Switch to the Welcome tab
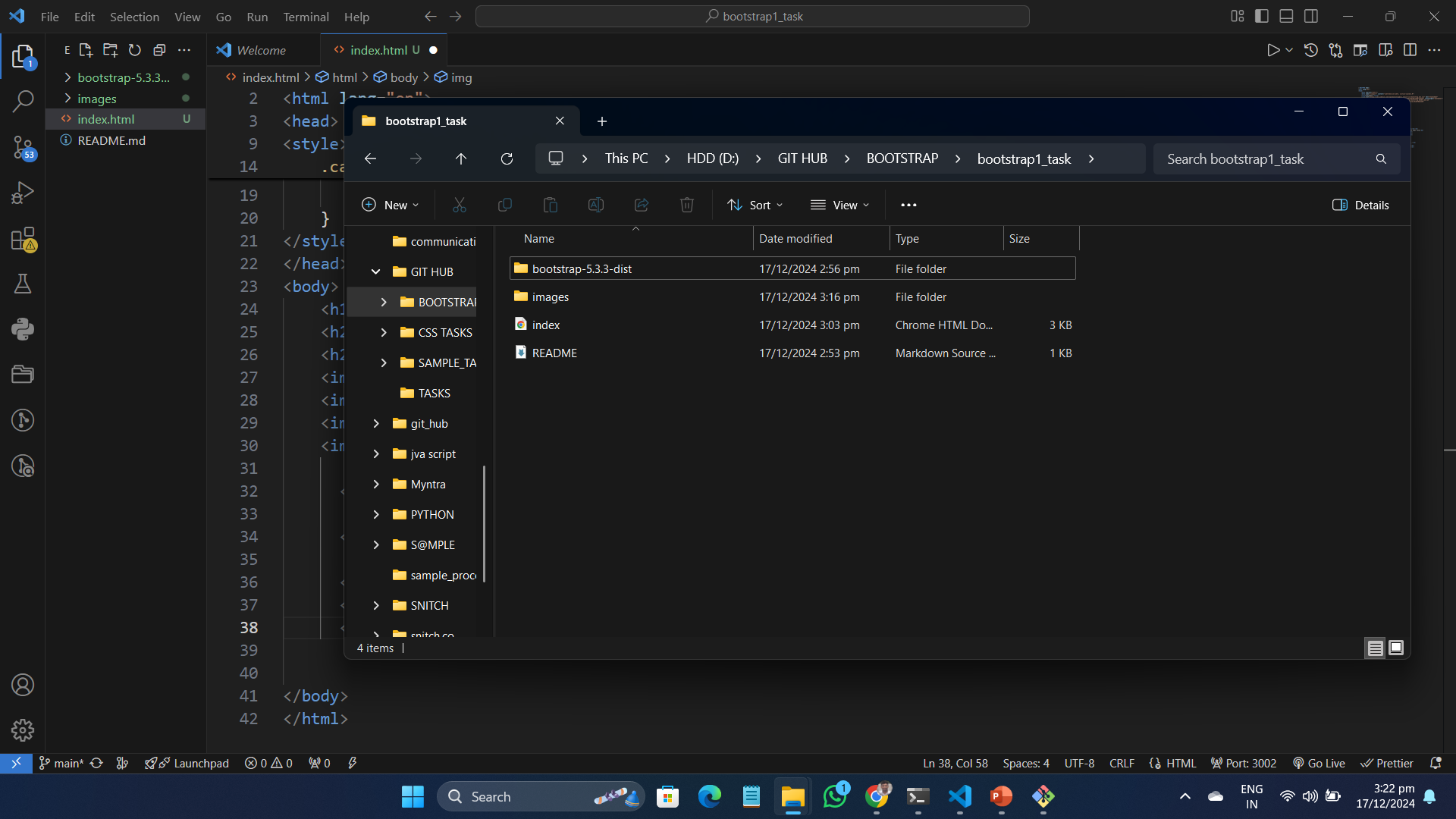The height and width of the screenshot is (819, 1456). coord(261,50)
